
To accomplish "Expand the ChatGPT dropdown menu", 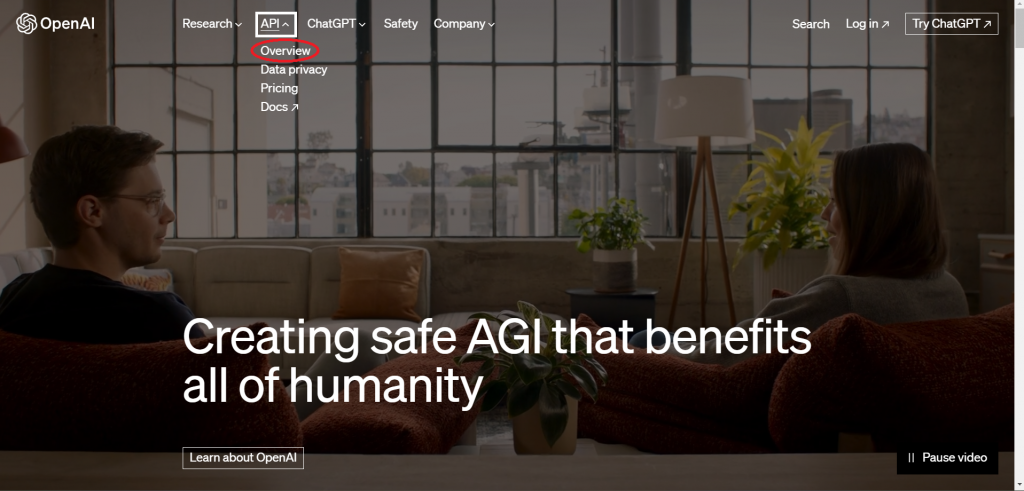I will coord(336,24).
